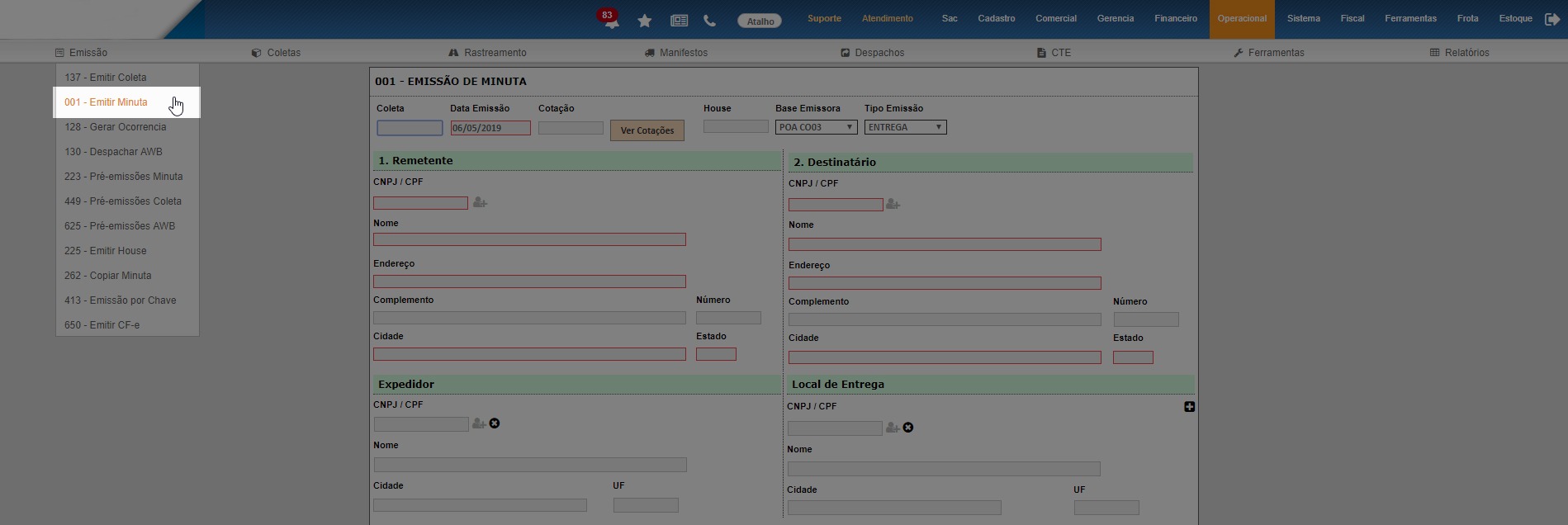Switch to the Gerencia module
This screenshot has width=1568, height=525.
[1116, 19]
